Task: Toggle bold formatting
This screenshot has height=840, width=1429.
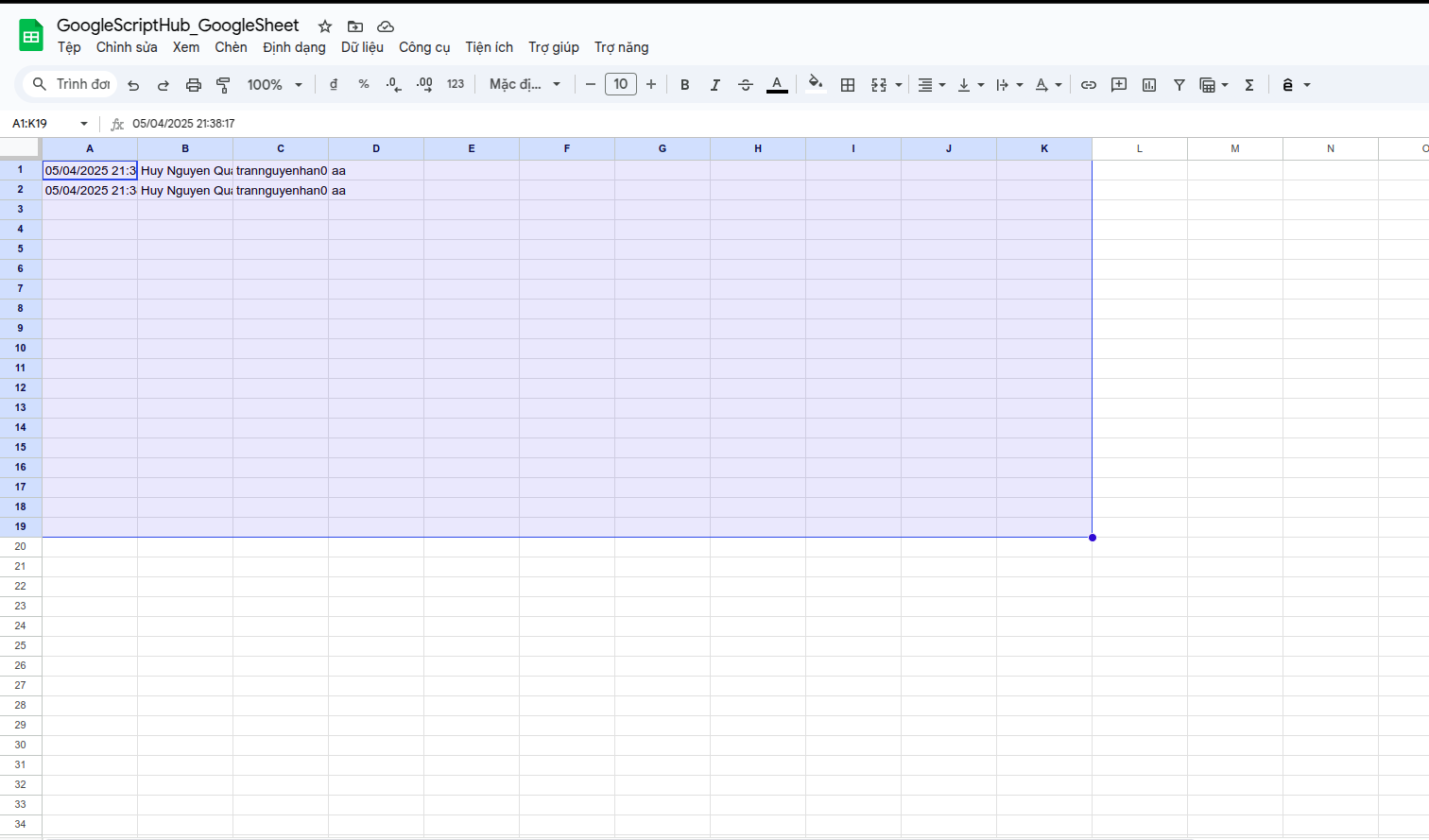Action: click(x=685, y=85)
